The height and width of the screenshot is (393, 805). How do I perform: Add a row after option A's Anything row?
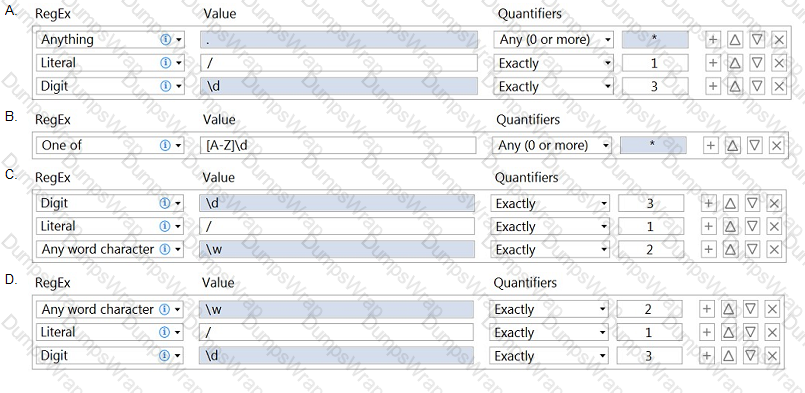point(713,40)
